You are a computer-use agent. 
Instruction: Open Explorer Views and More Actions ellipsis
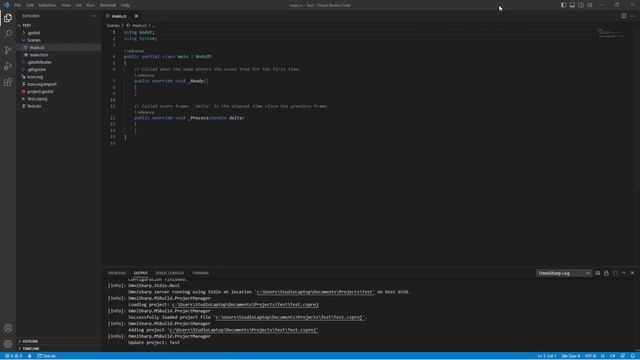coord(93,16)
